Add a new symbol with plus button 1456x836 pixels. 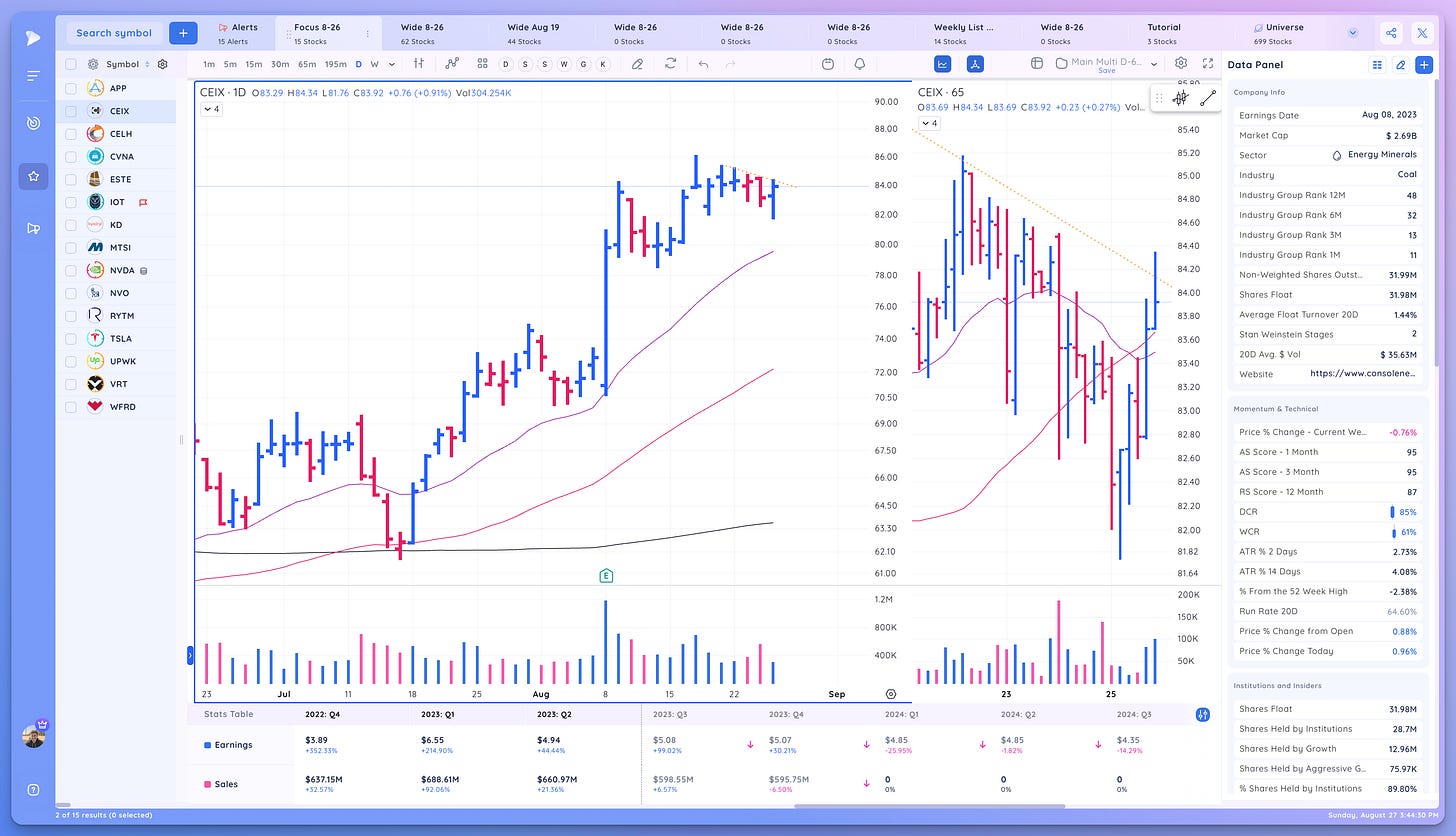pos(183,33)
